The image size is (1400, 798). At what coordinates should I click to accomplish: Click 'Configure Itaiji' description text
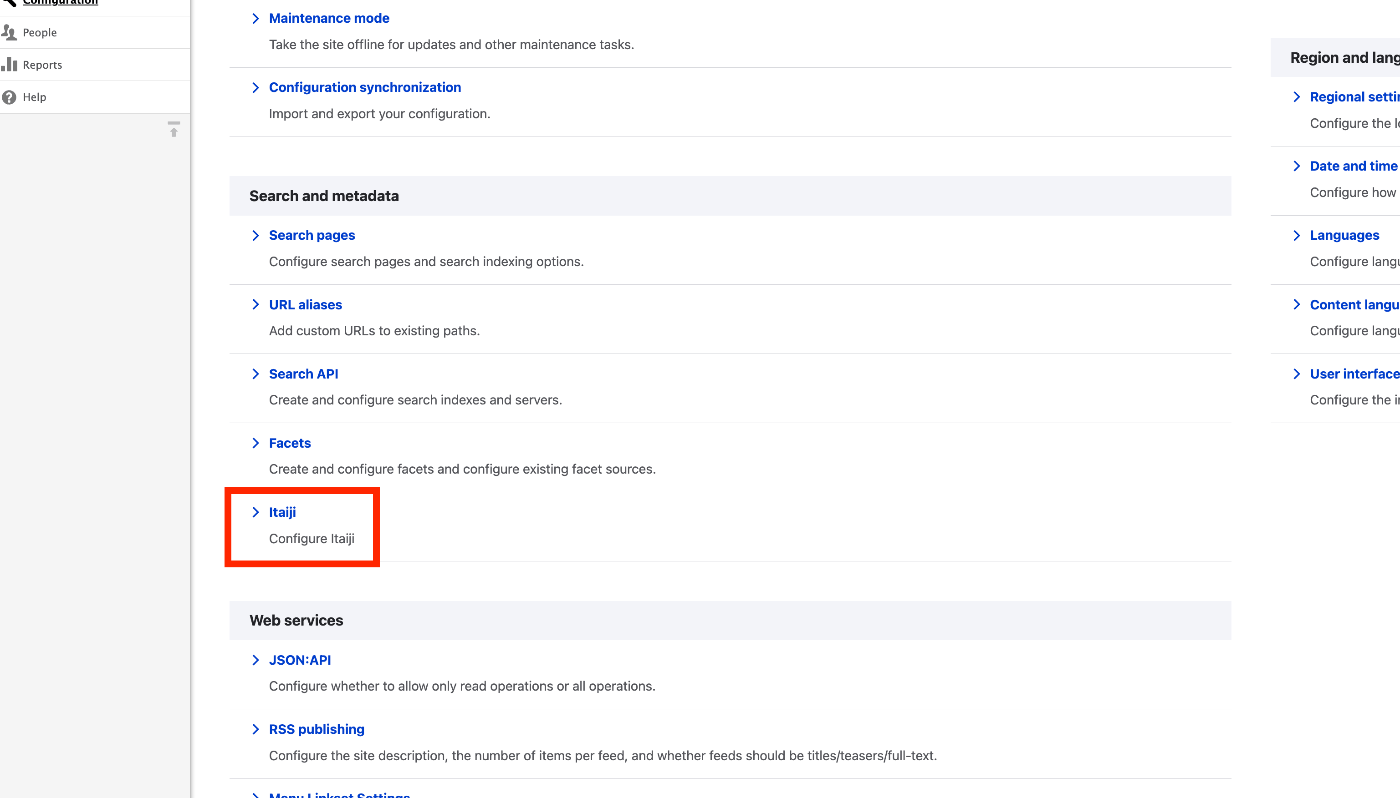(312, 538)
